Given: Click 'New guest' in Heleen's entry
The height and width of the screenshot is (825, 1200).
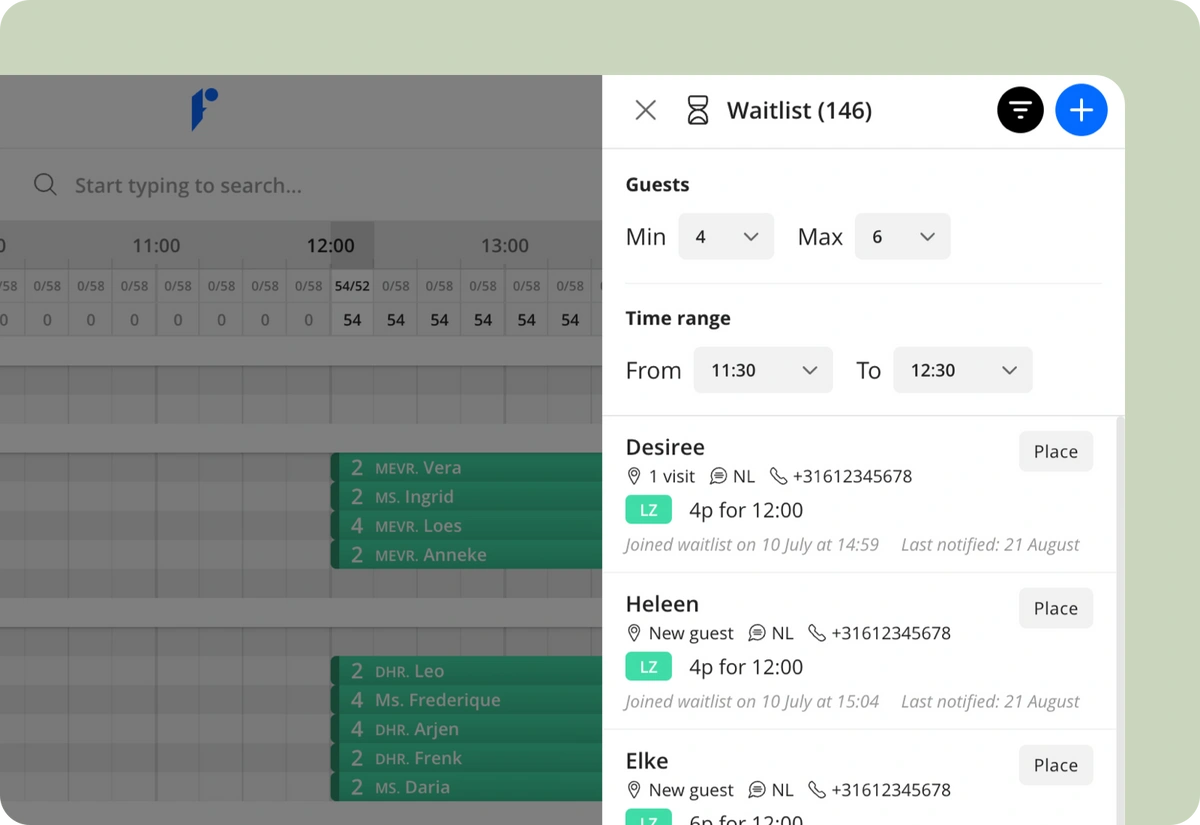Looking at the screenshot, I should (691, 633).
